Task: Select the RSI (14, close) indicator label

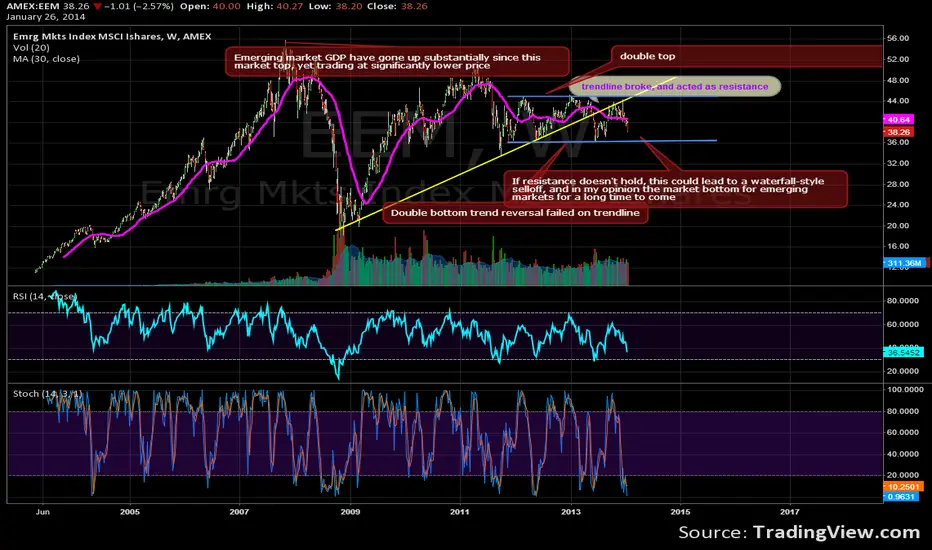Action: pyautogui.click(x=44, y=296)
